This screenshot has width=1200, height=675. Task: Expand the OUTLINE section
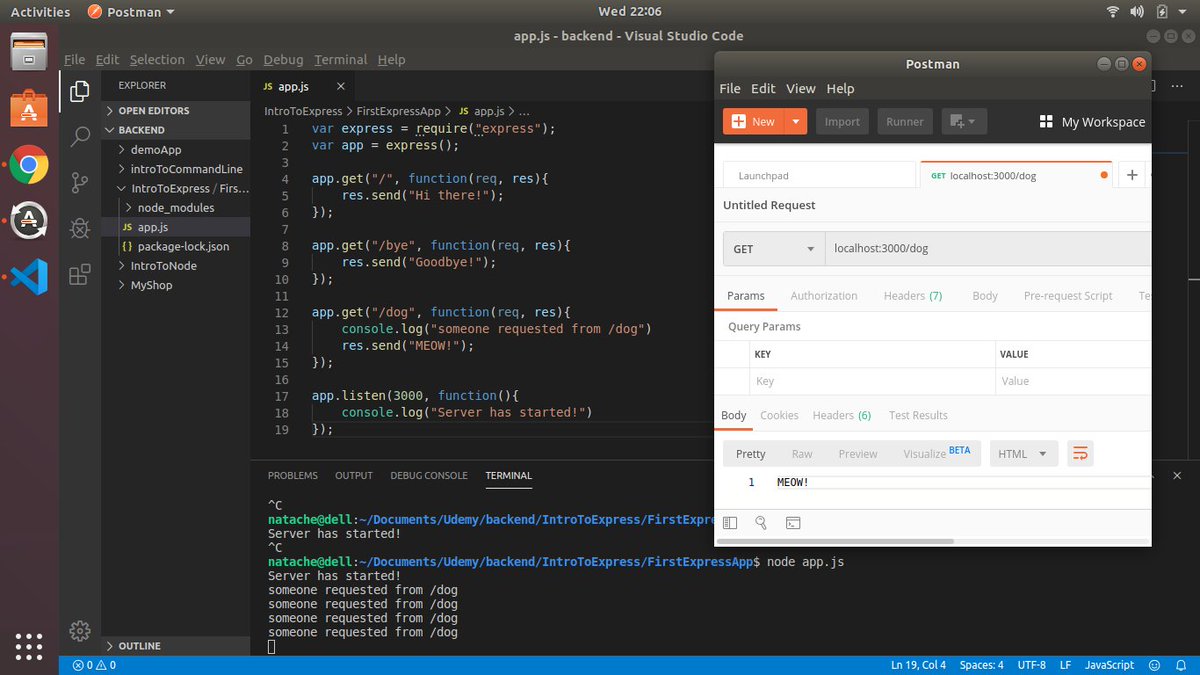tap(175, 646)
